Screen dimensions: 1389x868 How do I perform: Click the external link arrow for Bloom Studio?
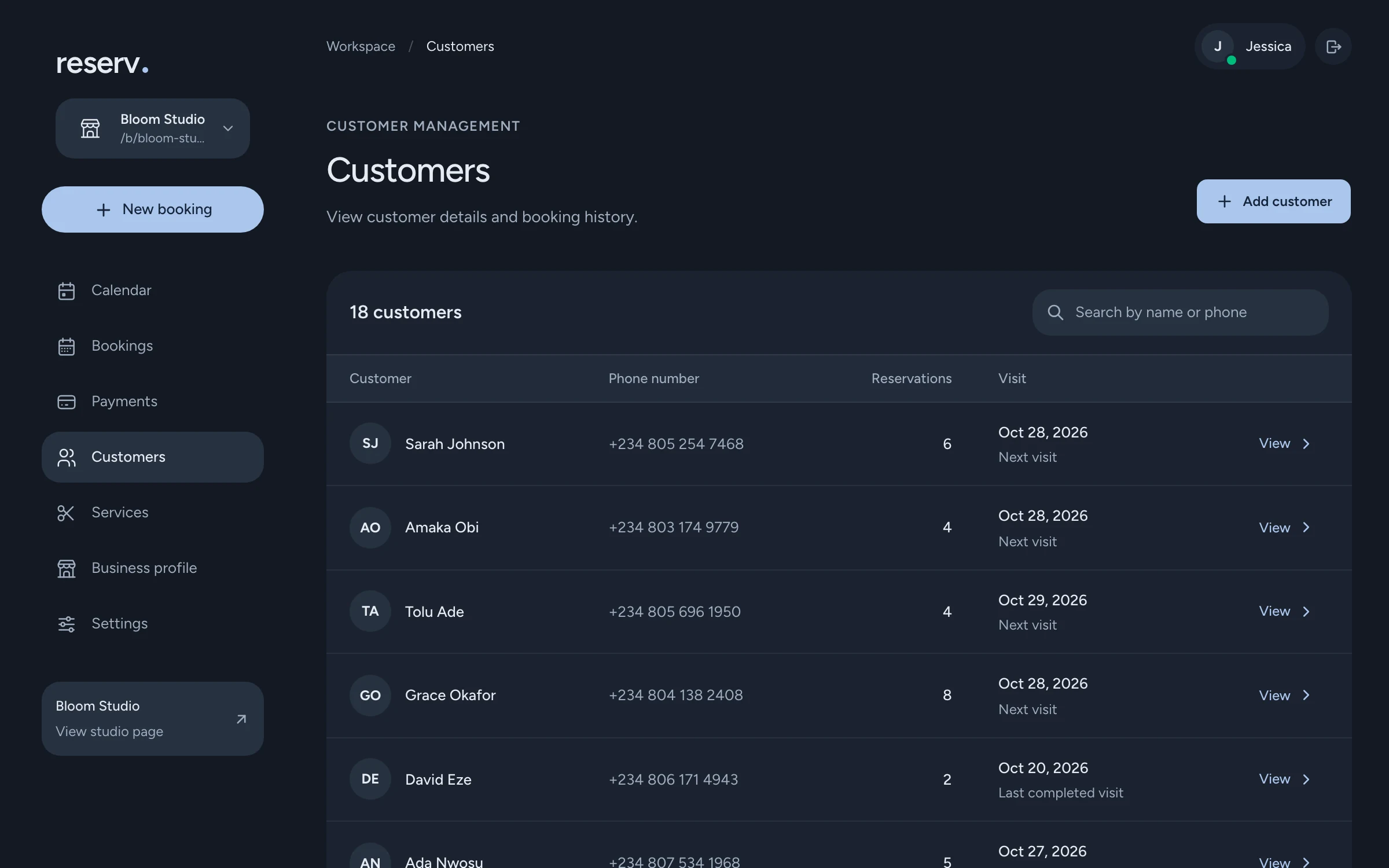241,719
